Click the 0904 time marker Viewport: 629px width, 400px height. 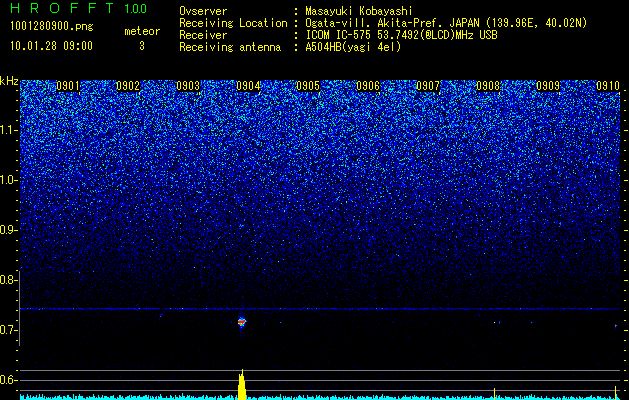pos(248,86)
